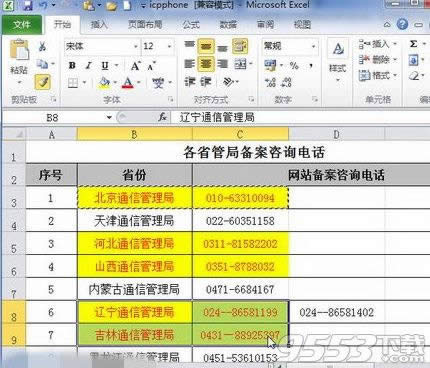Viewport: 430px width, 368px height.
Task: Align text left
Action: click(x=190, y=64)
